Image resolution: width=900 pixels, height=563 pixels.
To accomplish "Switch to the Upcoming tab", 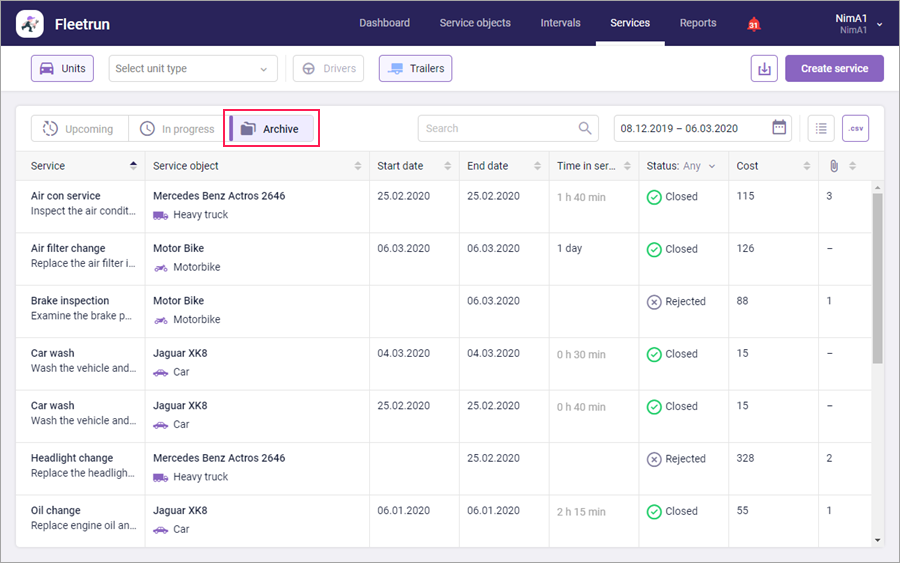I will [x=79, y=129].
